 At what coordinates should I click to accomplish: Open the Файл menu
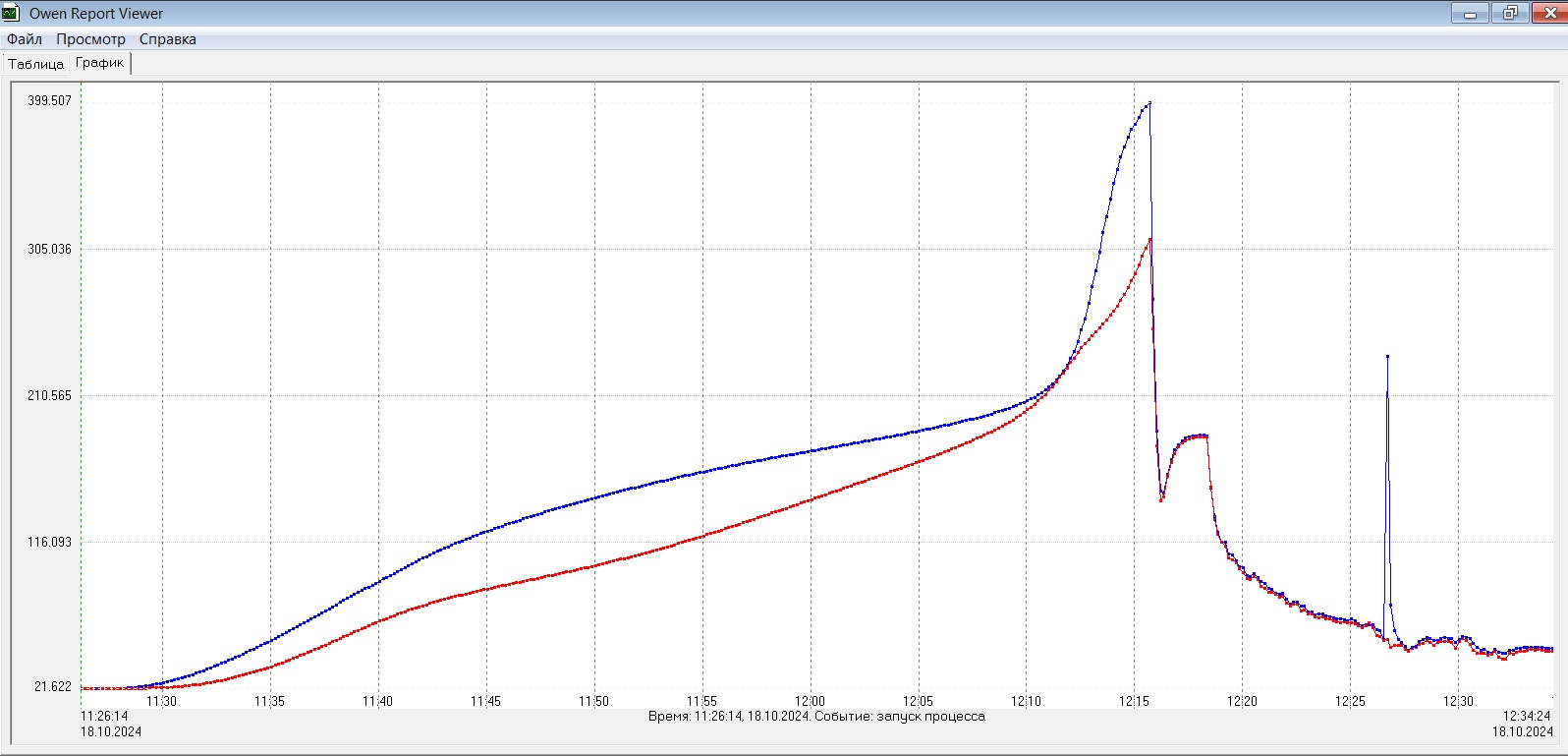(x=25, y=39)
